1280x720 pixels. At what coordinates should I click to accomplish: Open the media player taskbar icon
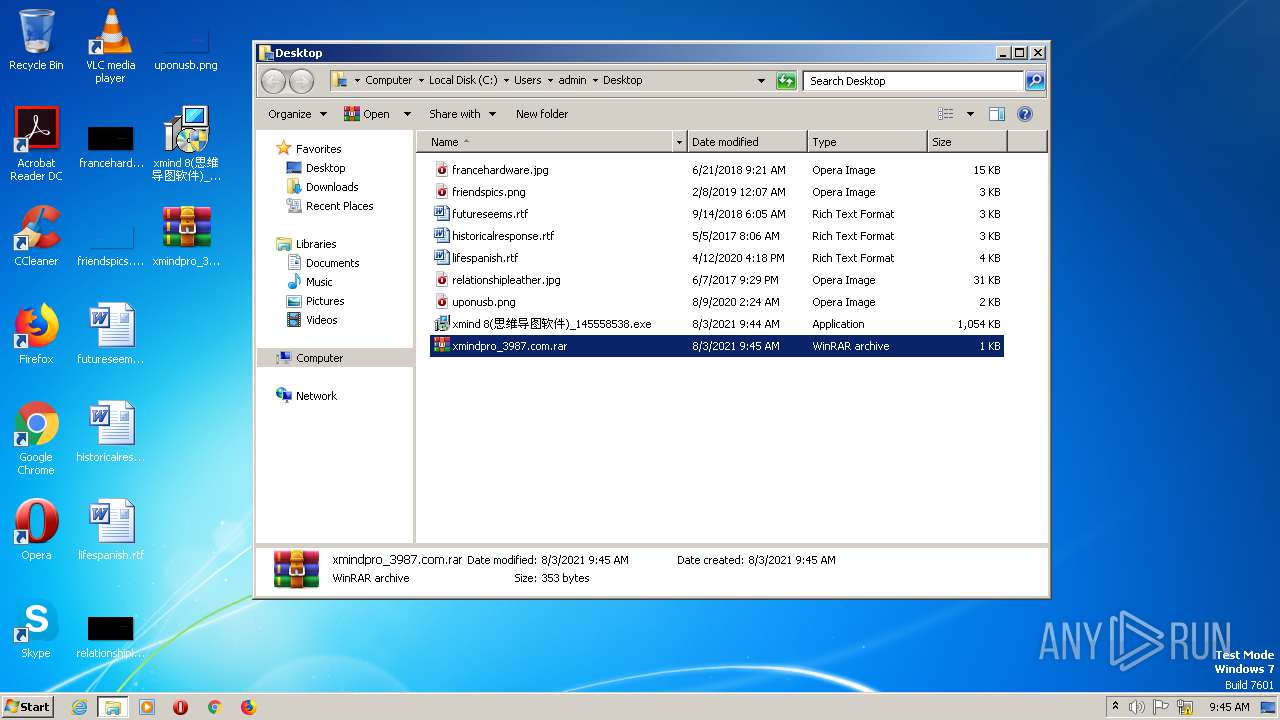[146, 707]
